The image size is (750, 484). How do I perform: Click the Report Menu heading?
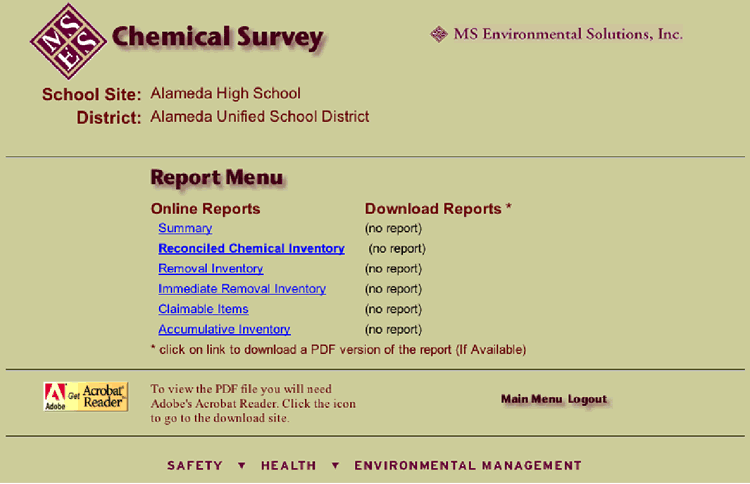click(217, 178)
